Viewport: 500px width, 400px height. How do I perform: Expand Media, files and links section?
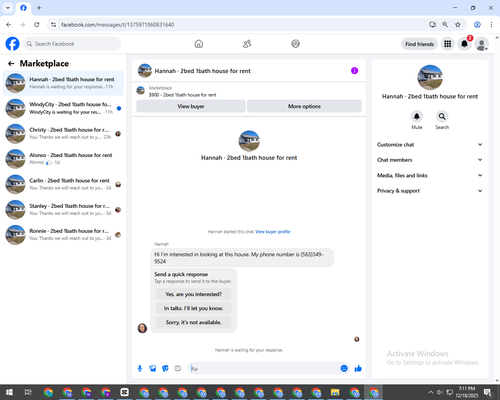pyautogui.click(x=430, y=175)
